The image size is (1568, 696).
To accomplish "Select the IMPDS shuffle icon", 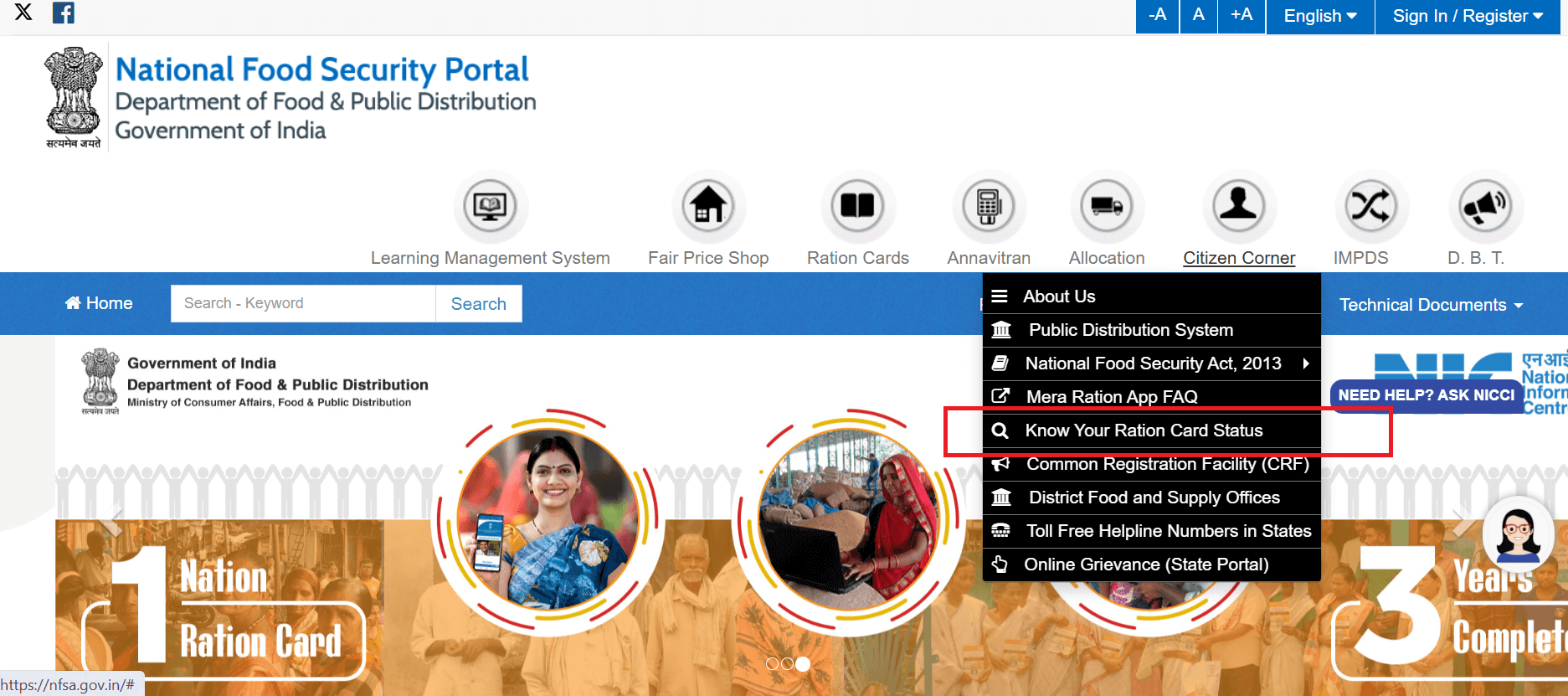I will [1370, 207].
